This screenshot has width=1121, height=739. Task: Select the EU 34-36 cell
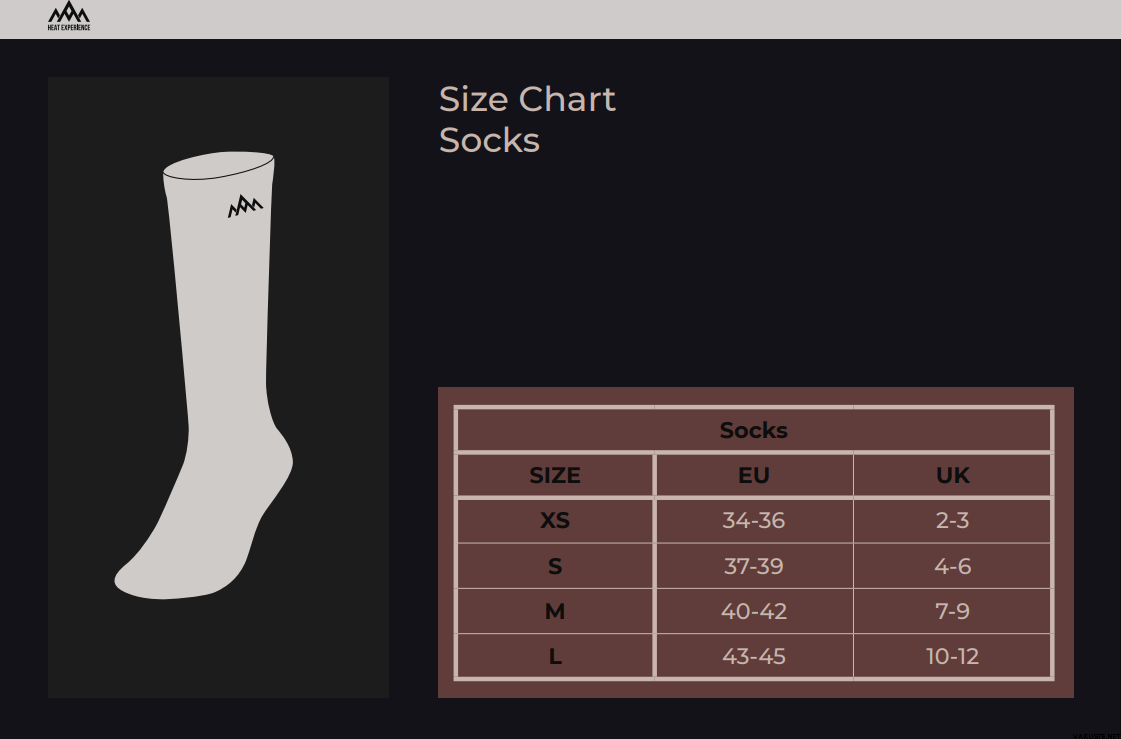pyautogui.click(x=754, y=520)
